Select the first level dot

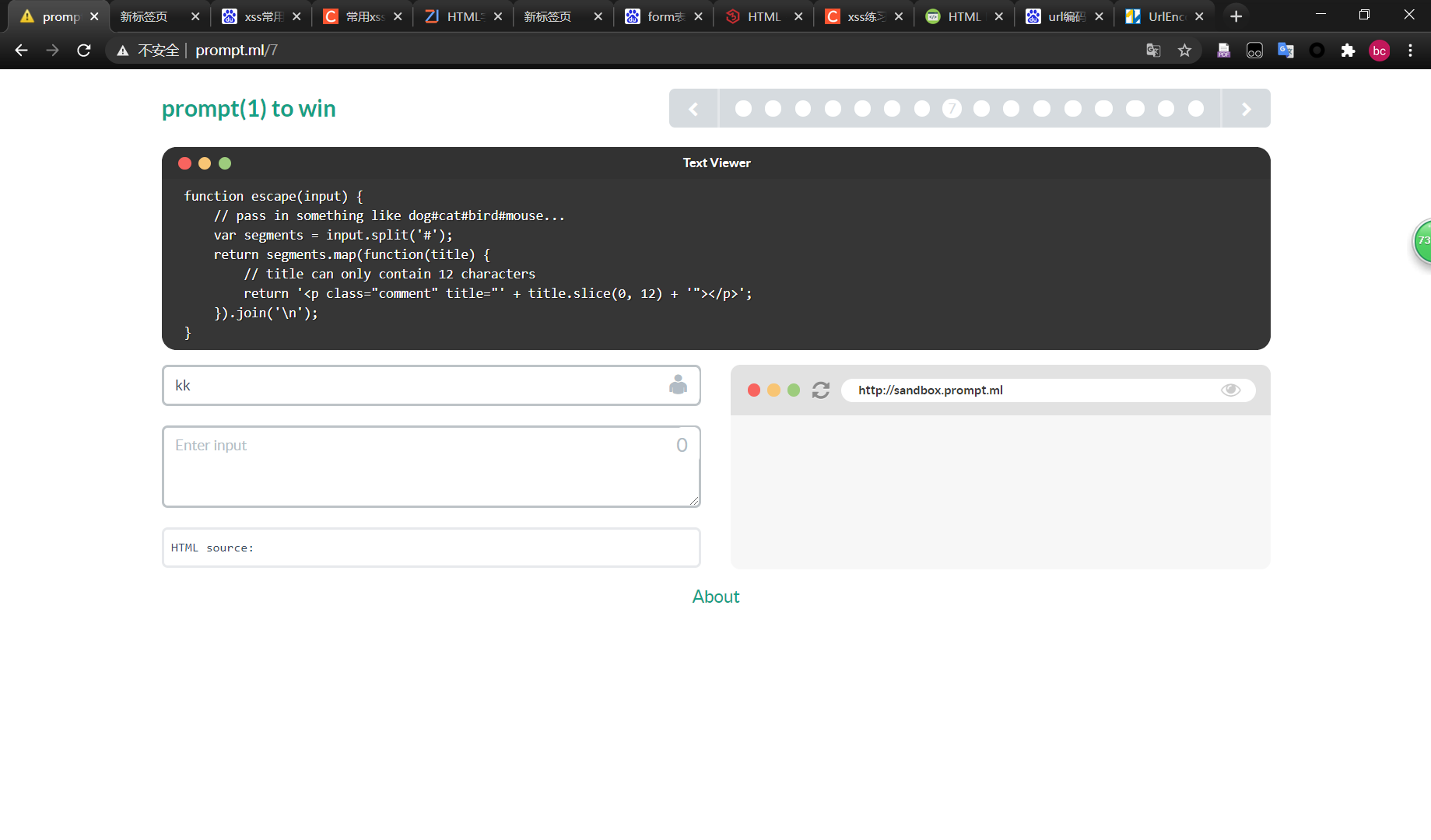pyautogui.click(x=743, y=109)
